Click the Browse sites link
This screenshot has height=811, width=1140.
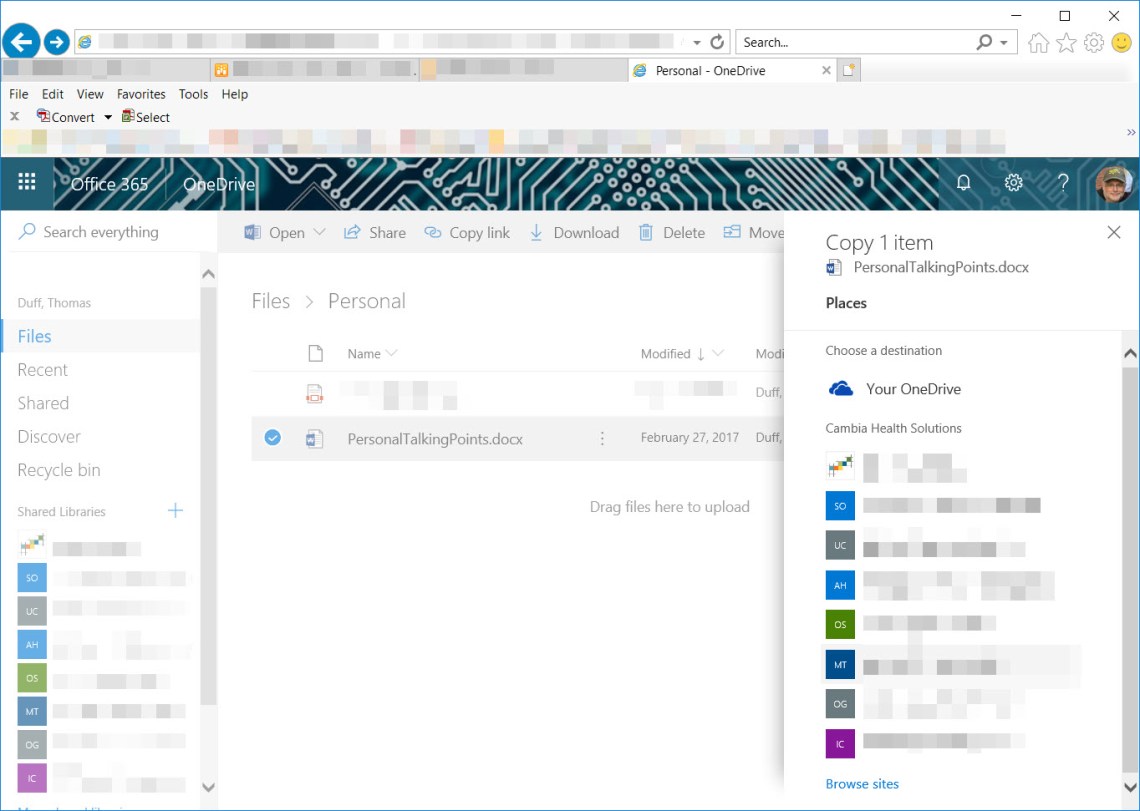point(862,784)
